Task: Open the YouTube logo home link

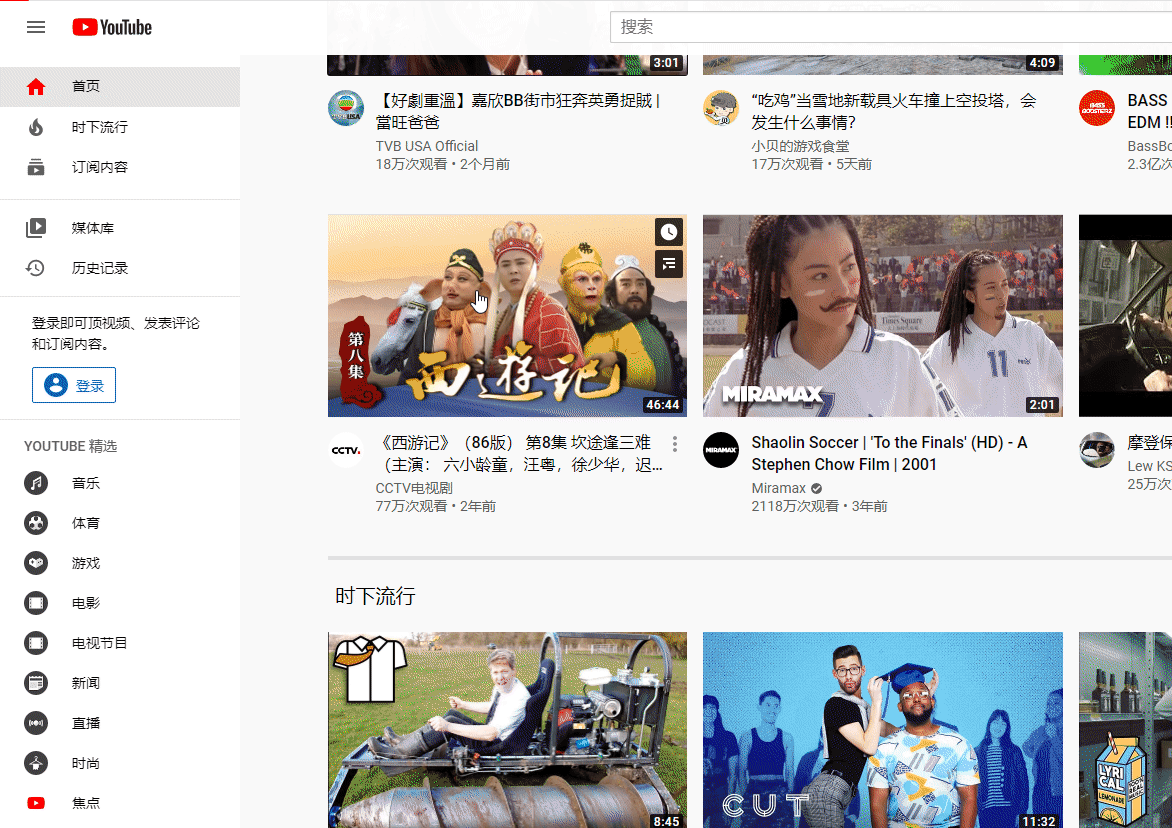Action: click(x=112, y=27)
